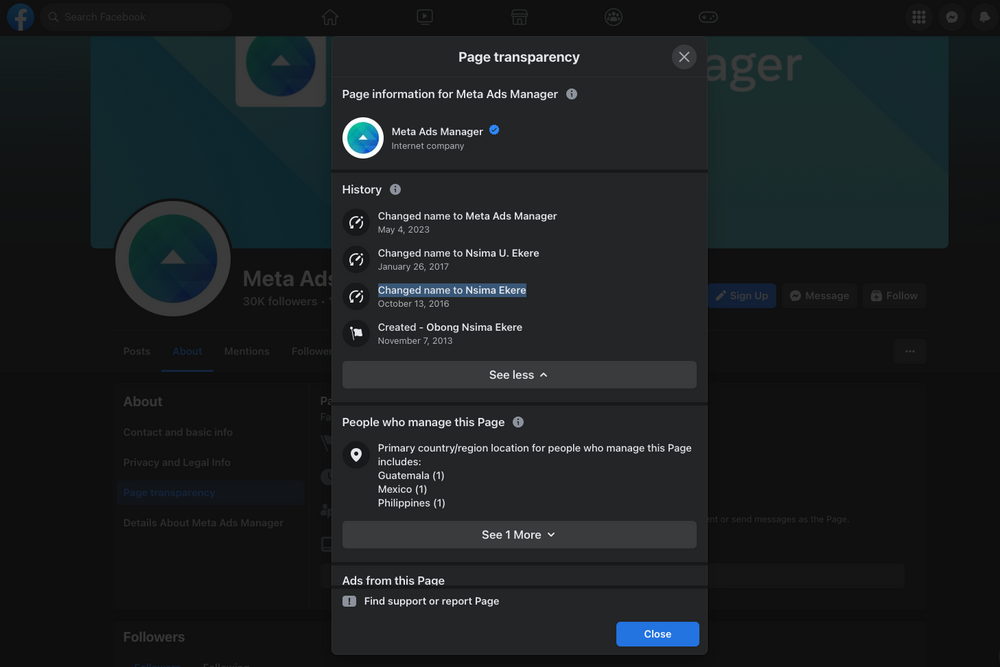1000x667 pixels.
Task: Open the Marketplace icon
Action: click(x=519, y=17)
